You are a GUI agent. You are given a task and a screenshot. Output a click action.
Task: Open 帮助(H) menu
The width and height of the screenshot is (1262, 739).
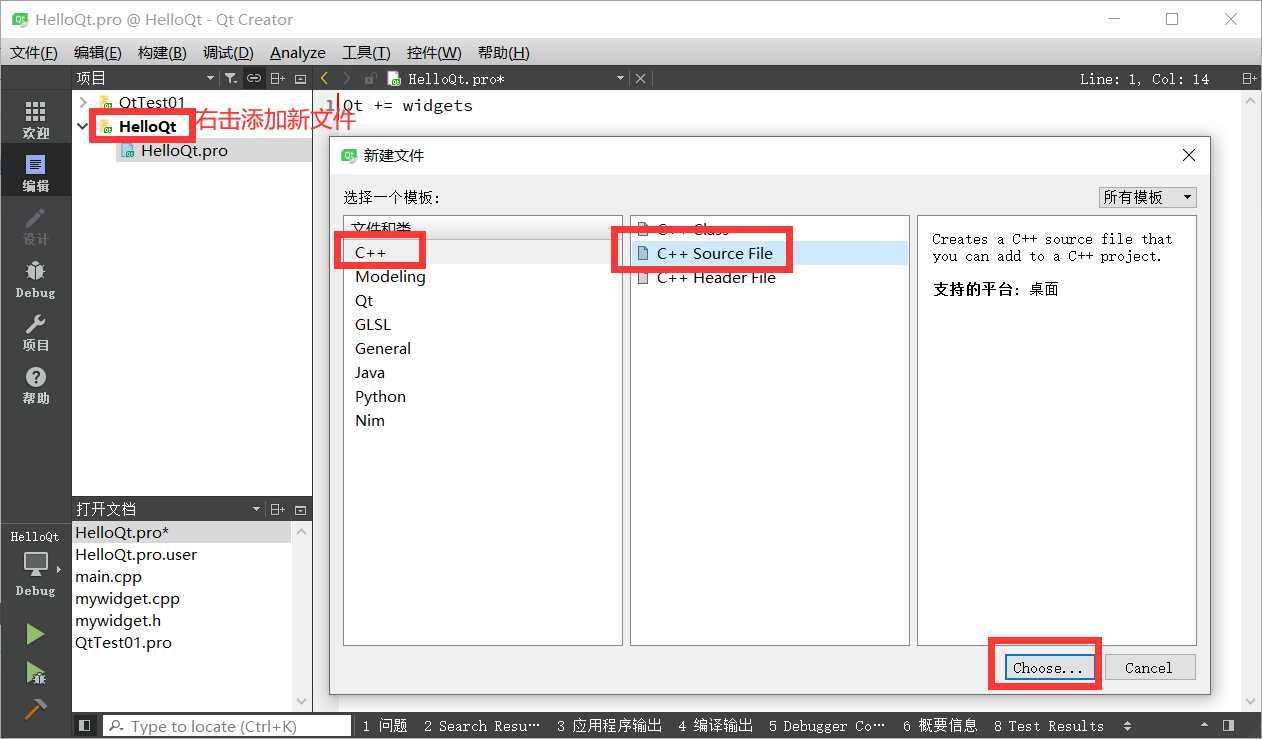(503, 52)
